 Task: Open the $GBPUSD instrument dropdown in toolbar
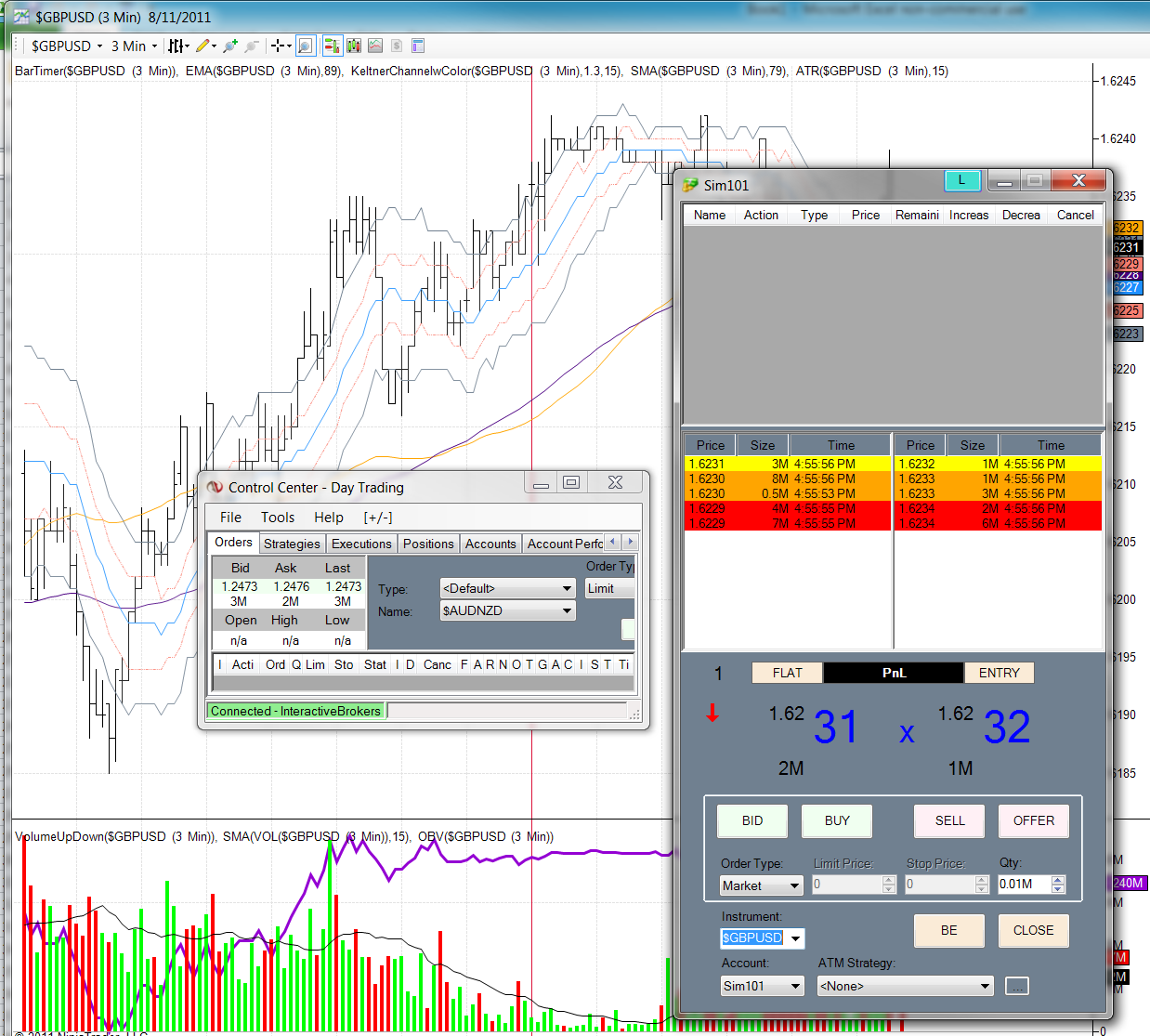point(67,46)
